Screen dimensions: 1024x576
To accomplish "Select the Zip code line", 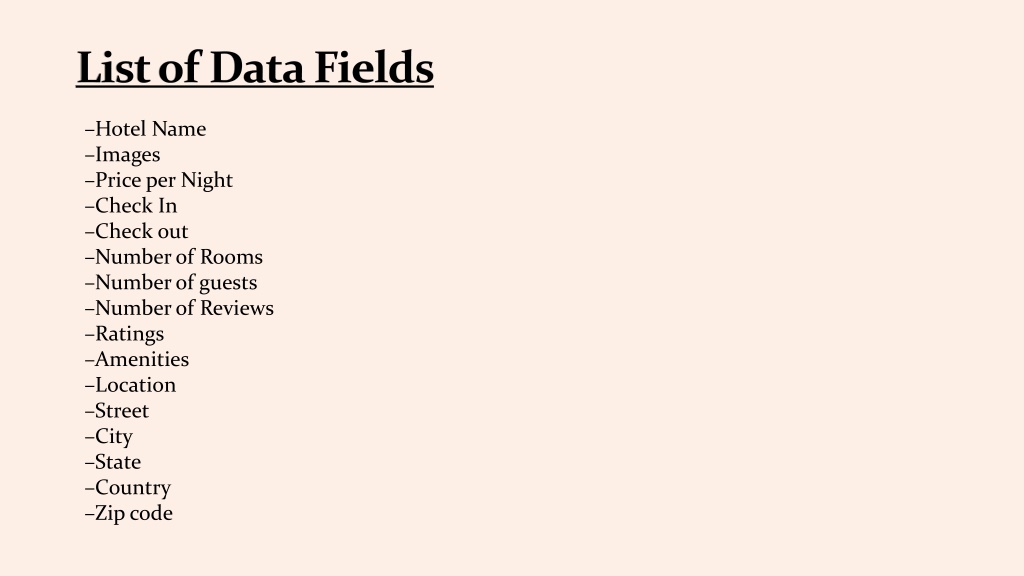I will [129, 513].
